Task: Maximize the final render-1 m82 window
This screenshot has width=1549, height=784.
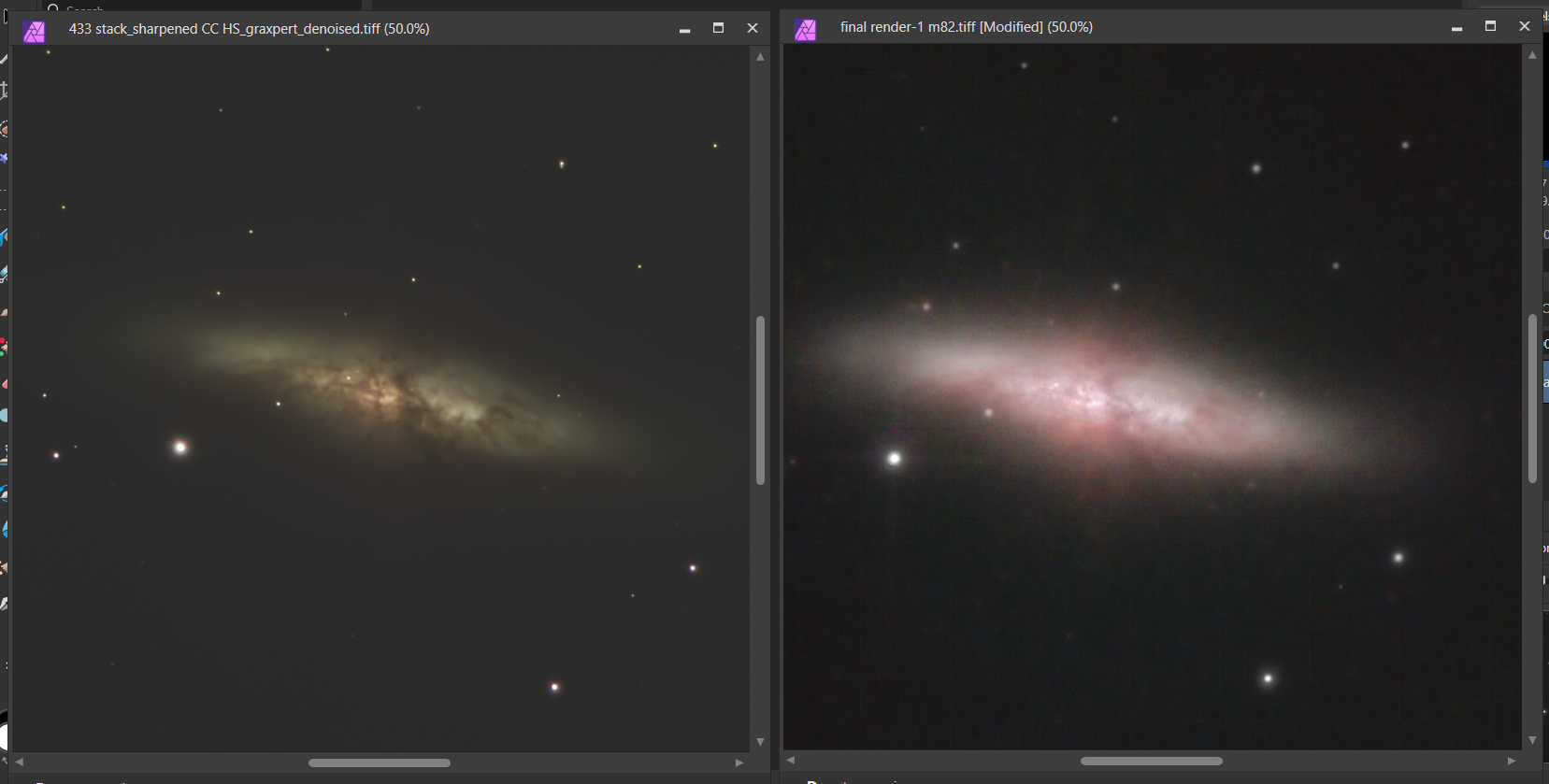Action: pos(1490,26)
